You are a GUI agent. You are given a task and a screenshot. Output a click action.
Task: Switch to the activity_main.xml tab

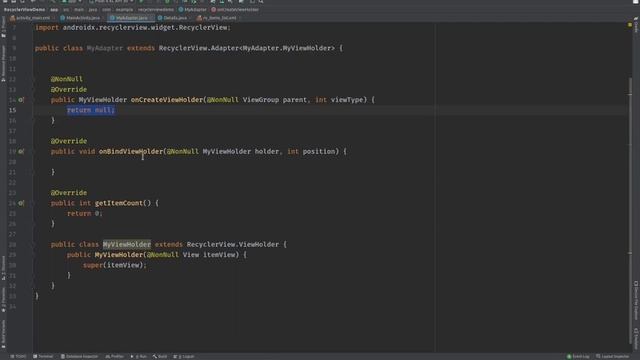tap(31, 18)
